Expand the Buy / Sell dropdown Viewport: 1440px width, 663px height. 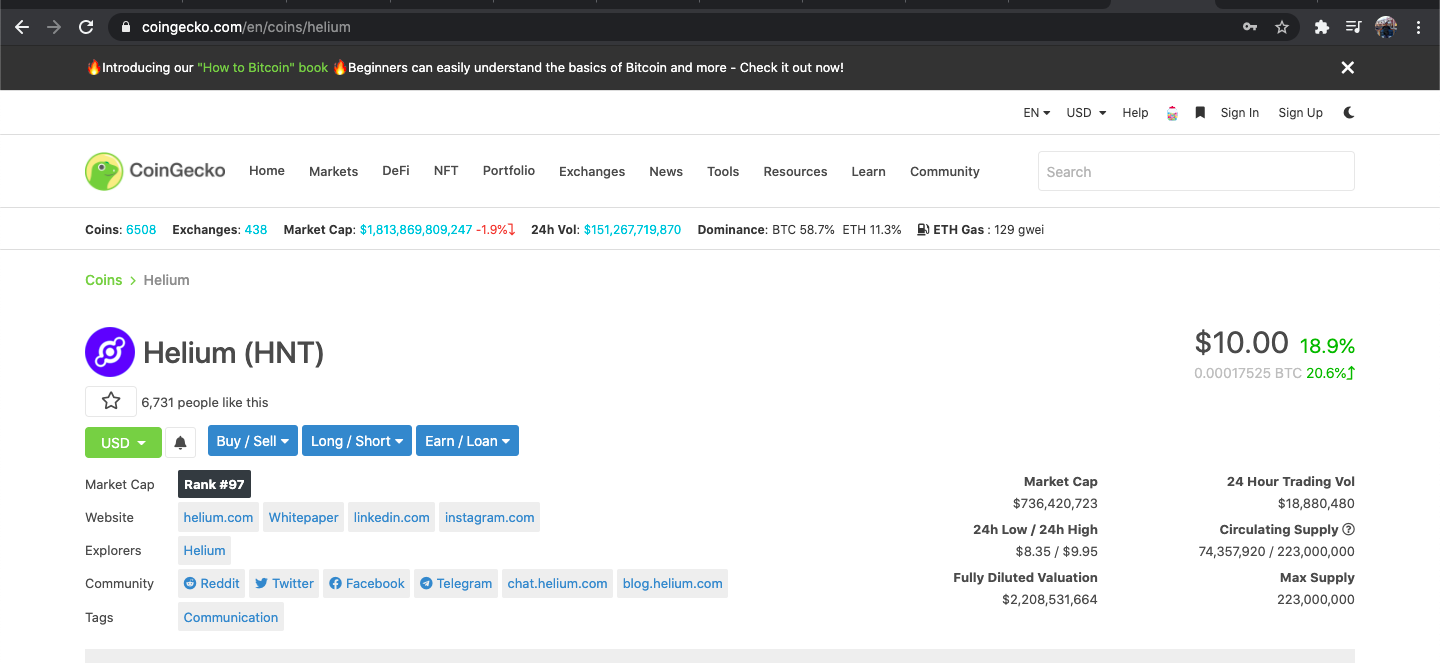253,441
